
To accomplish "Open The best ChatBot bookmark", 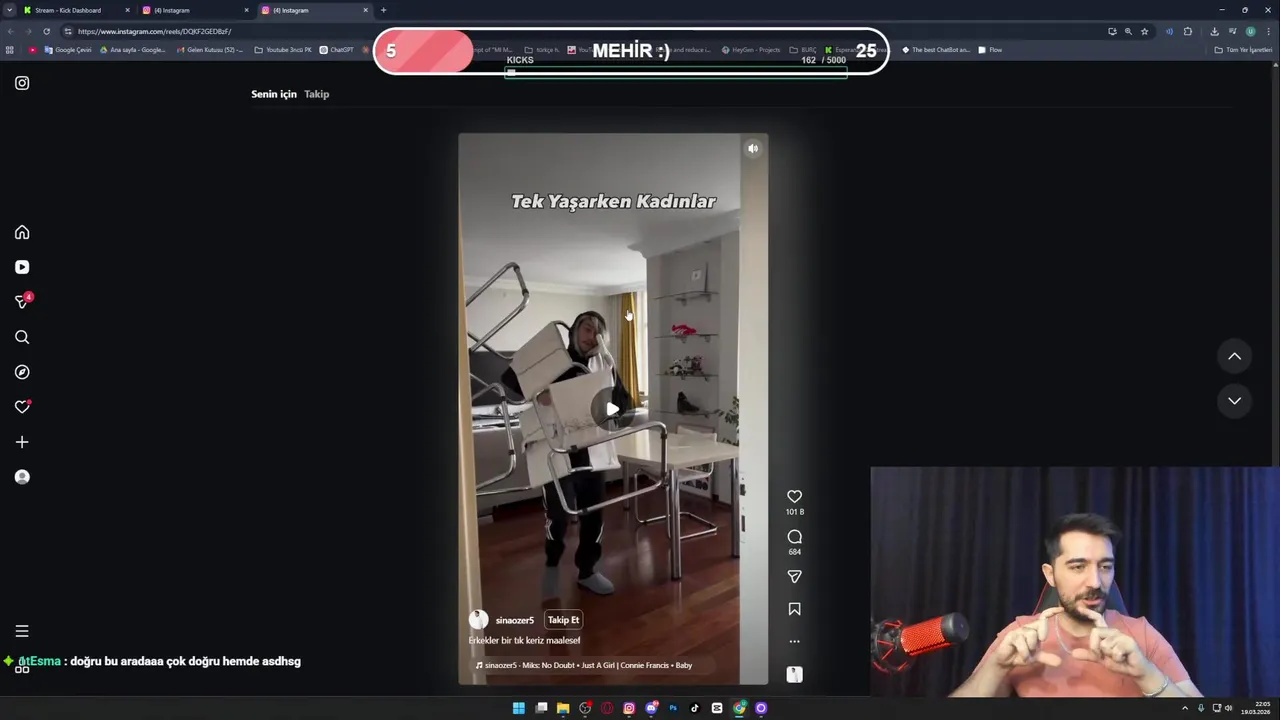I will click(936, 50).
